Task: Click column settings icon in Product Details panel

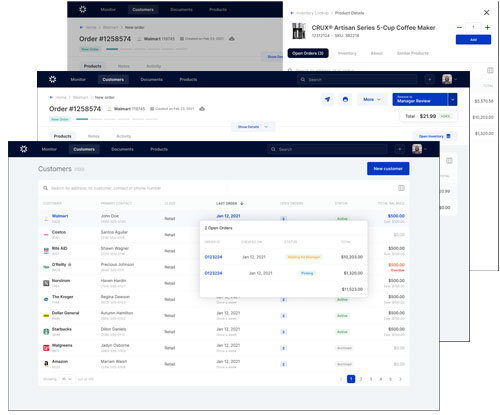Action: (x=490, y=70)
